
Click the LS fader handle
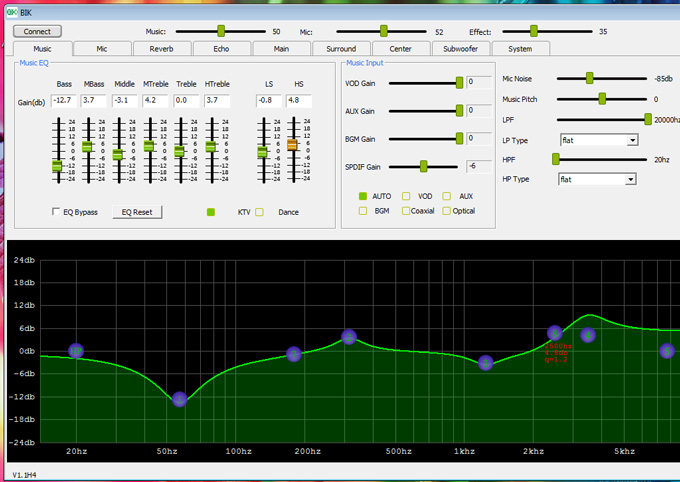click(x=262, y=152)
